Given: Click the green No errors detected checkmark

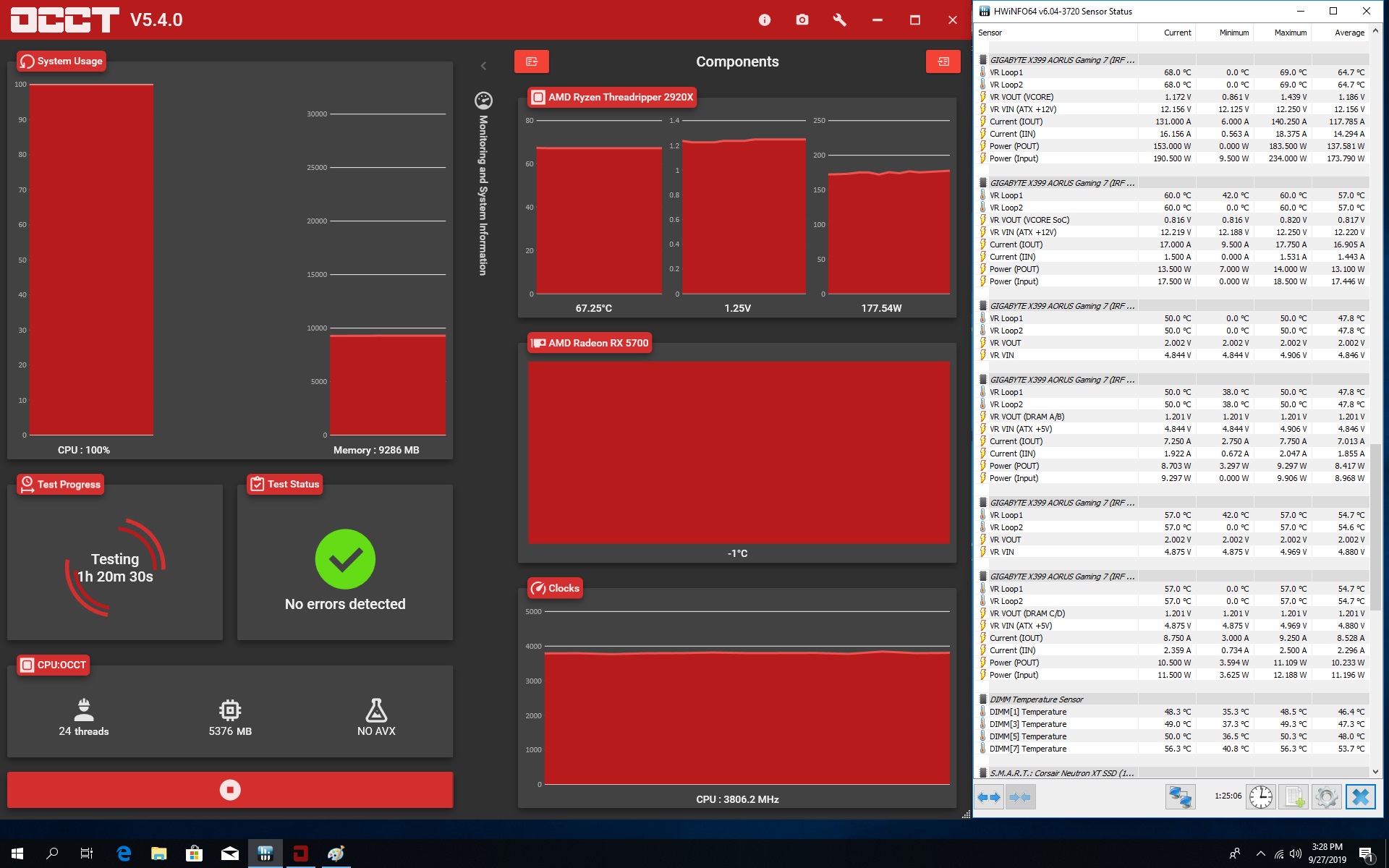Looking at the screenshot, I should pyautogui.click(x=345, y=559).
